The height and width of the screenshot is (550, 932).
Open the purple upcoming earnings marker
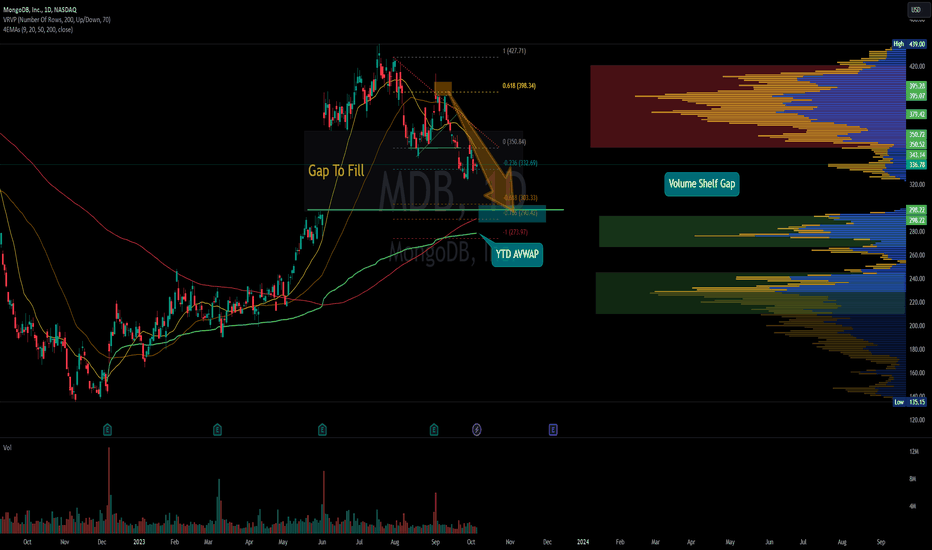[553, 429]
